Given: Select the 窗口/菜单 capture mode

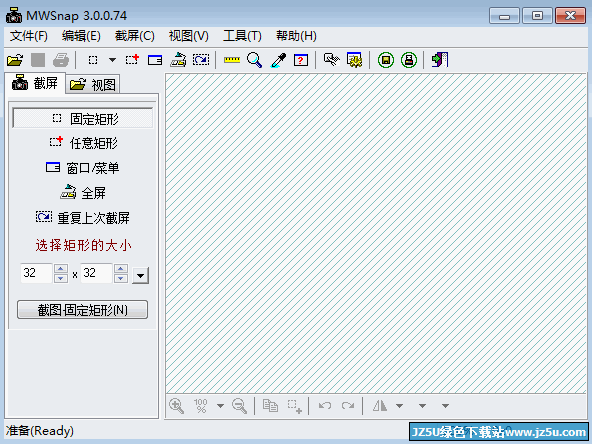Looking at the screenshot, I should click(82, 168).
